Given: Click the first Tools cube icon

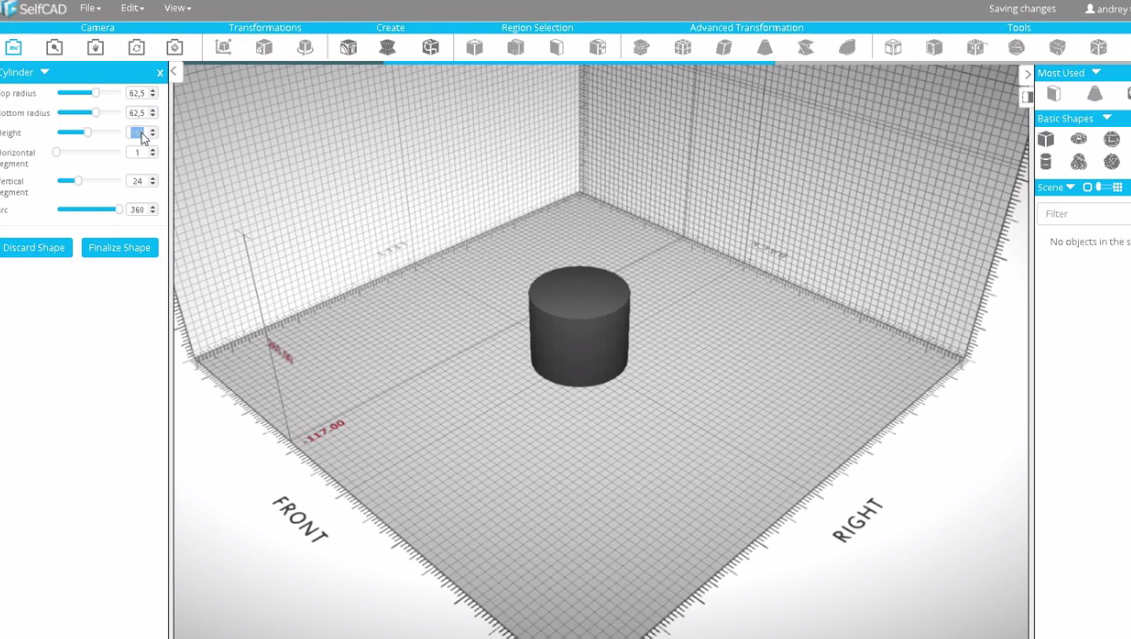Looking at the screenshot, I should point(893,48).
